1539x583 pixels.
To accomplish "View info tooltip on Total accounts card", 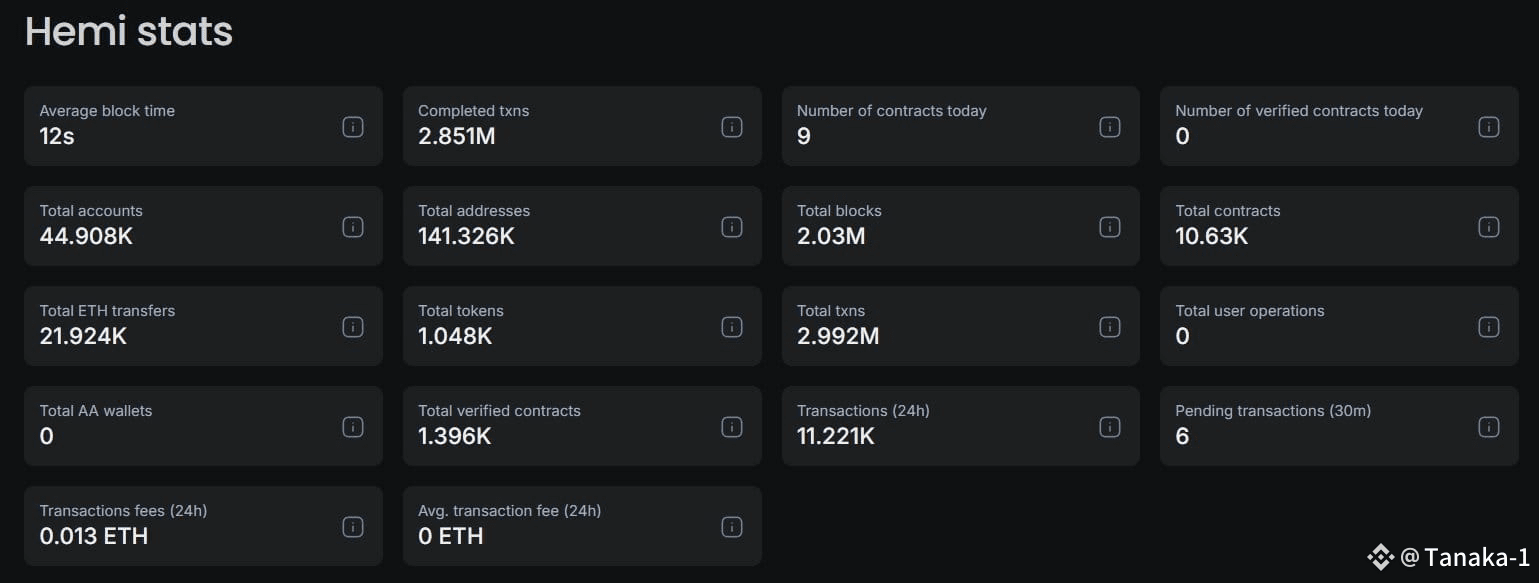I will pos(353,227).
